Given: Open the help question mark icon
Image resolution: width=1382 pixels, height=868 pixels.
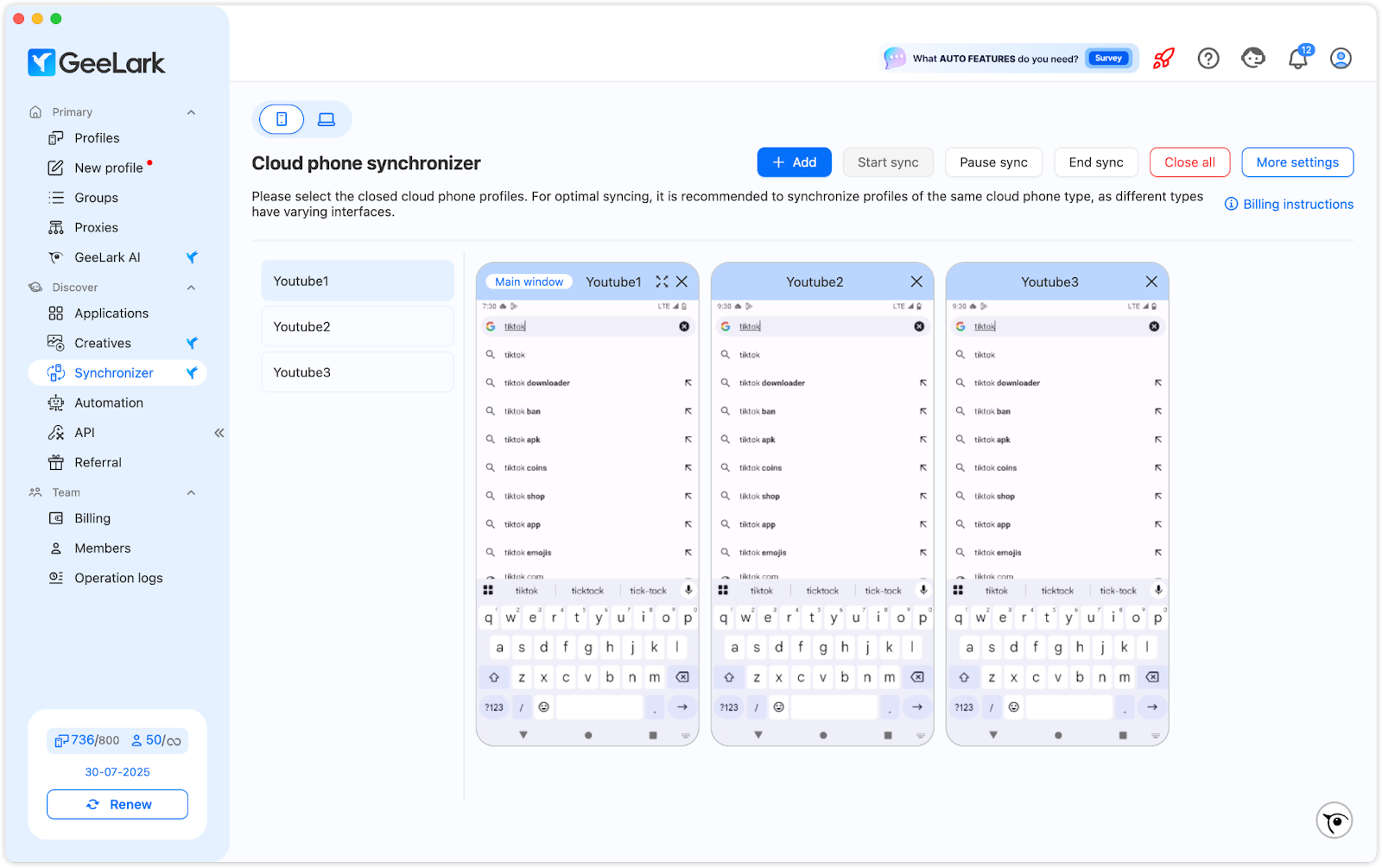Looking at the screenshot, I should click(x=1208, y=59).
